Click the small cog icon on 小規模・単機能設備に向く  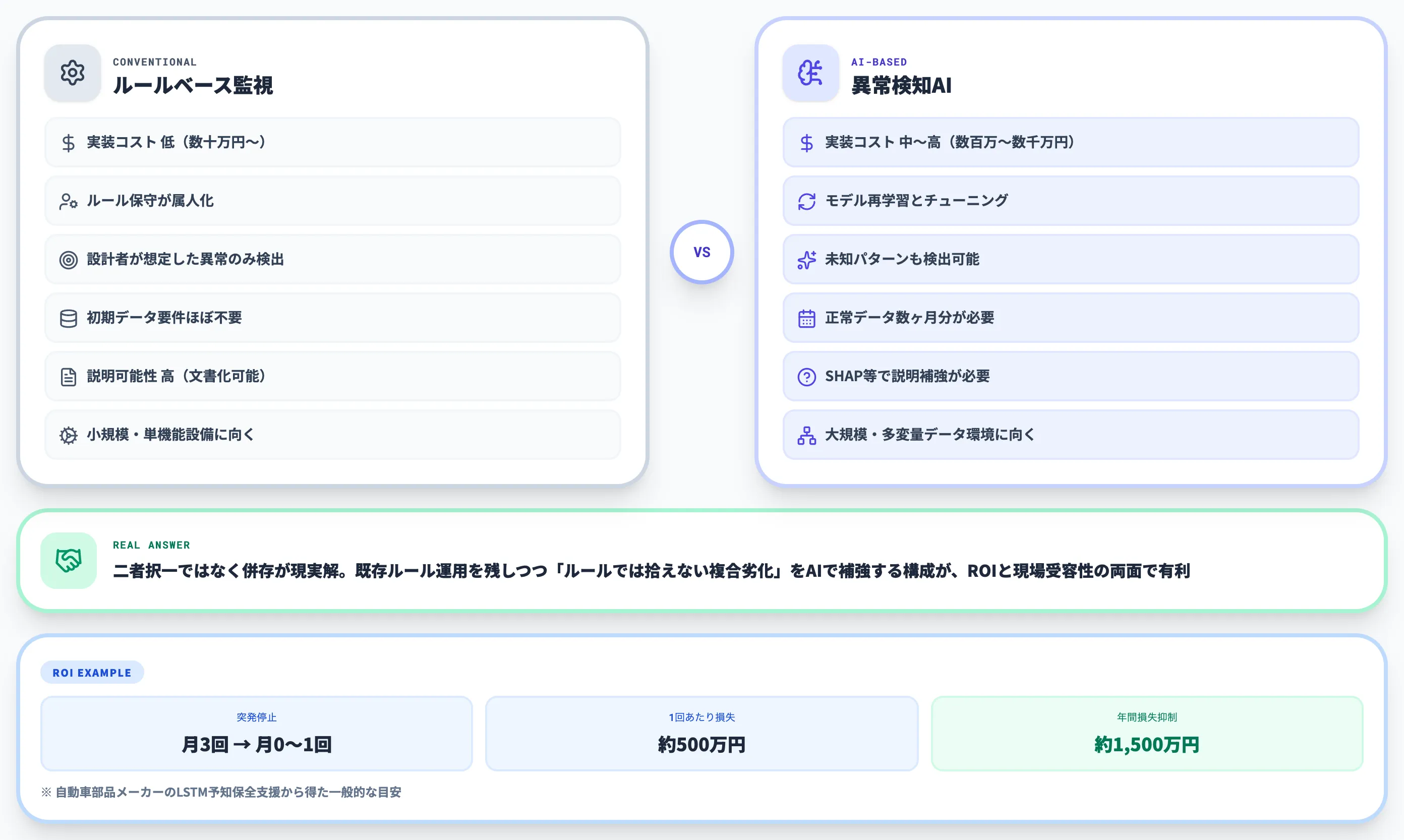coord(69,435)
